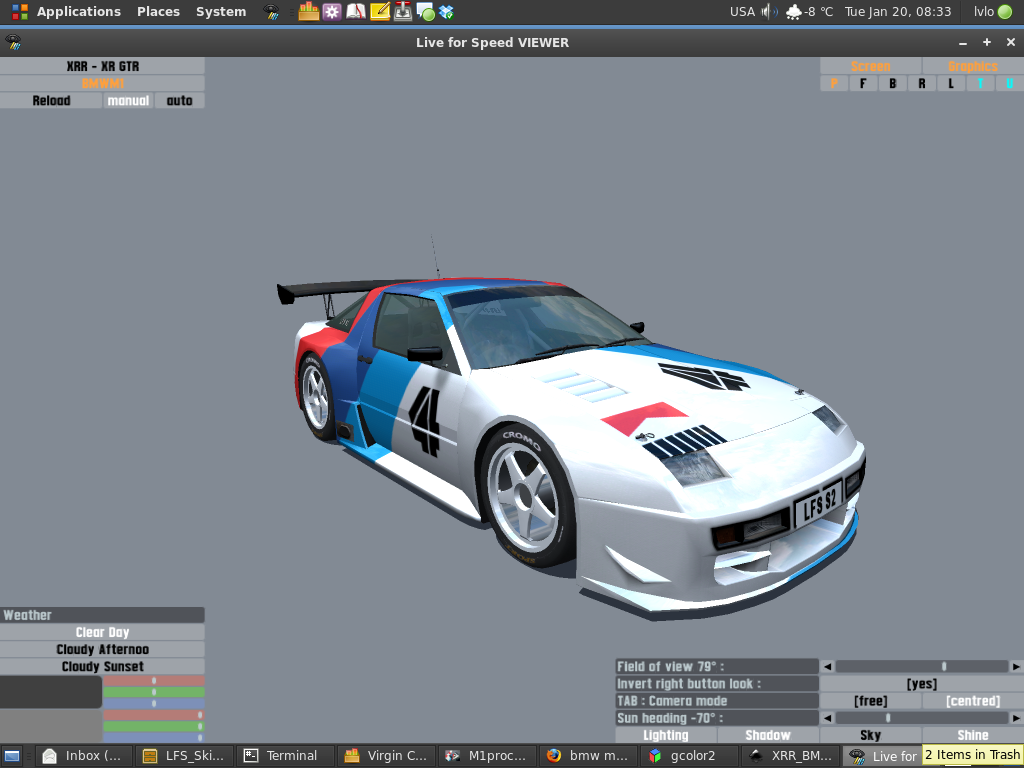Switch to the Terminal taskbar window
The image size is (1024, 768).
click(285, 756)
